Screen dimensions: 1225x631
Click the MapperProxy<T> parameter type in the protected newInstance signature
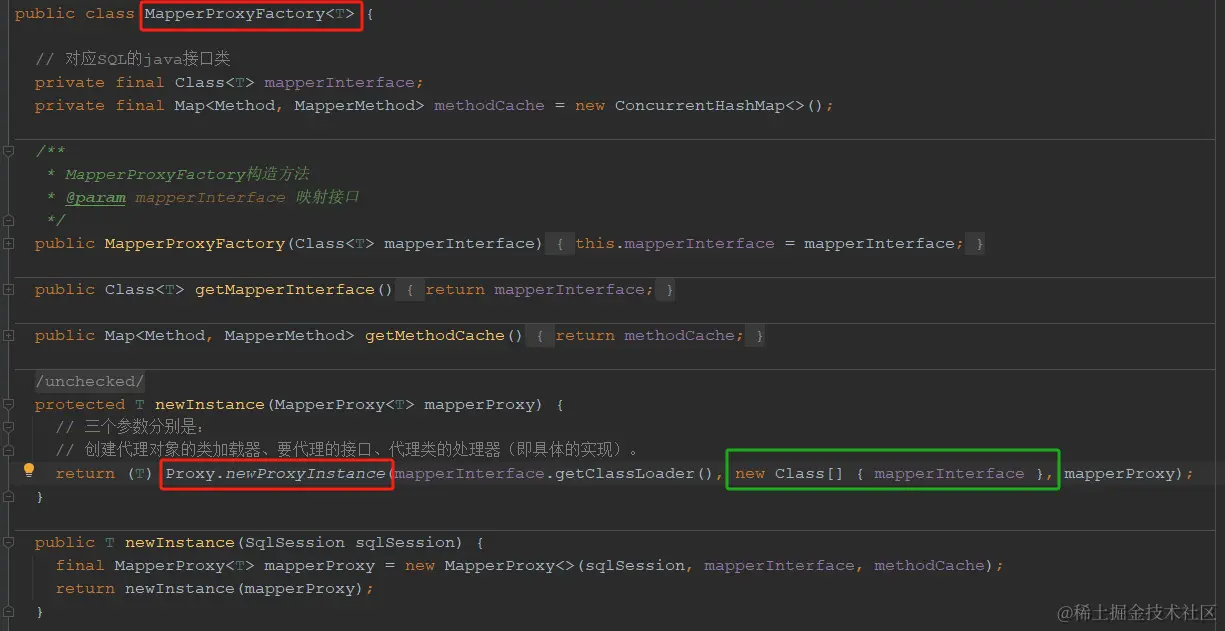(x=344, y=405)
